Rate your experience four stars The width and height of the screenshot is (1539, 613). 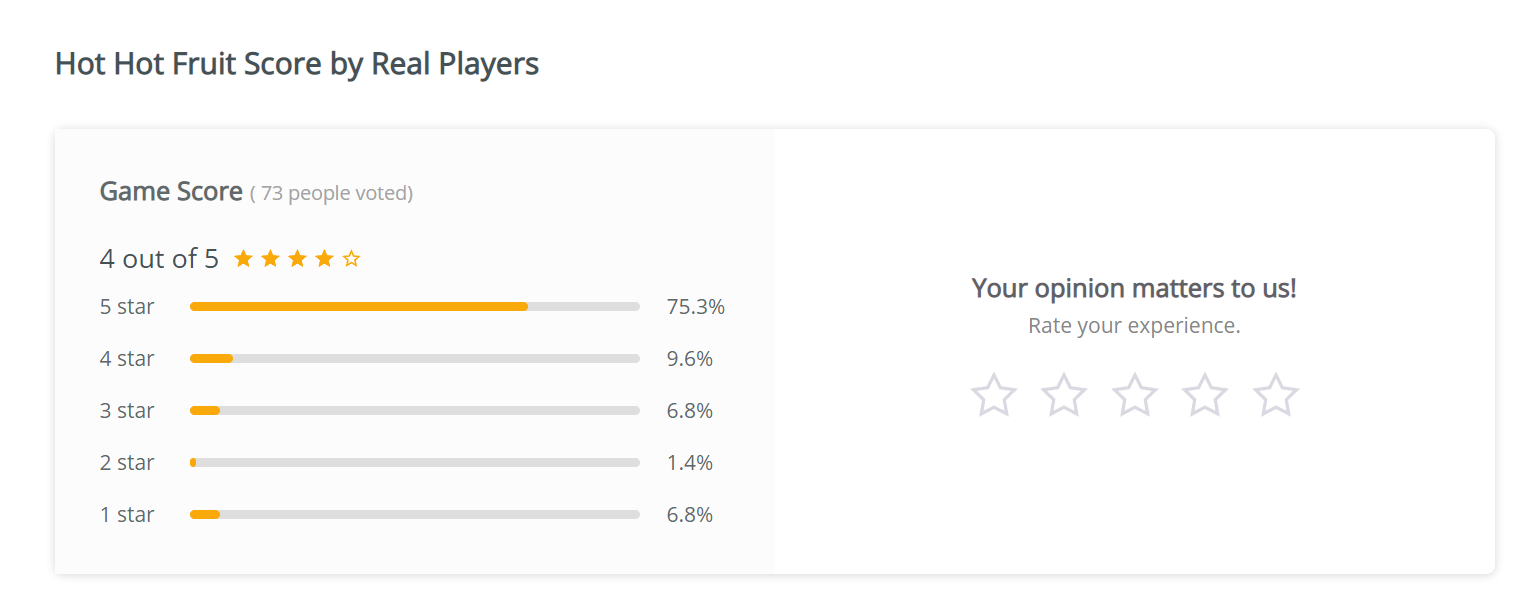coord(1205,395)
